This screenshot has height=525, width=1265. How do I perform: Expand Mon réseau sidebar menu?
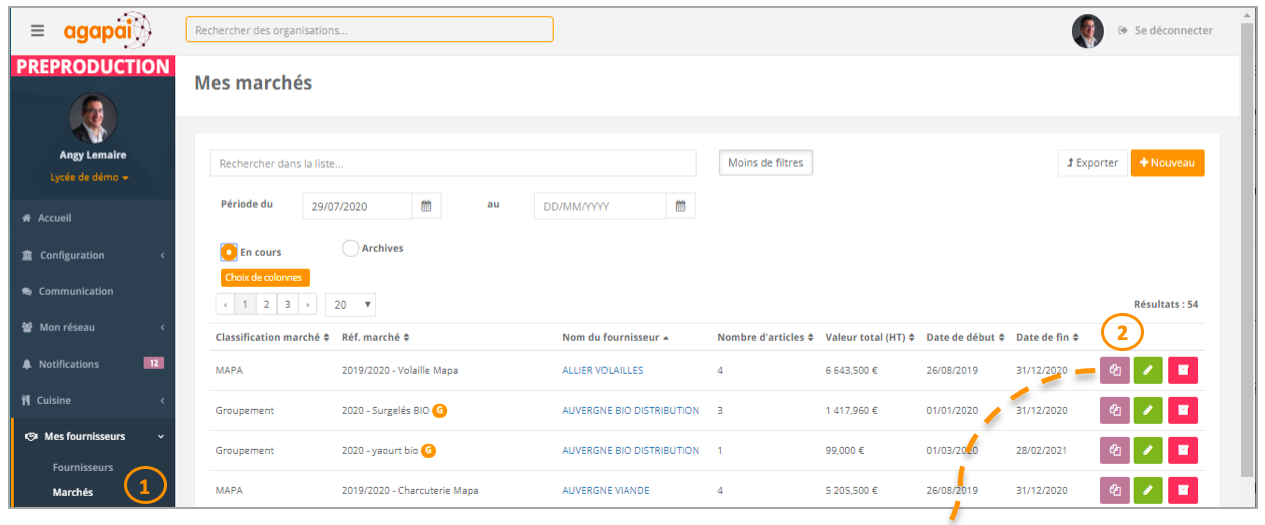click(93, 327)
